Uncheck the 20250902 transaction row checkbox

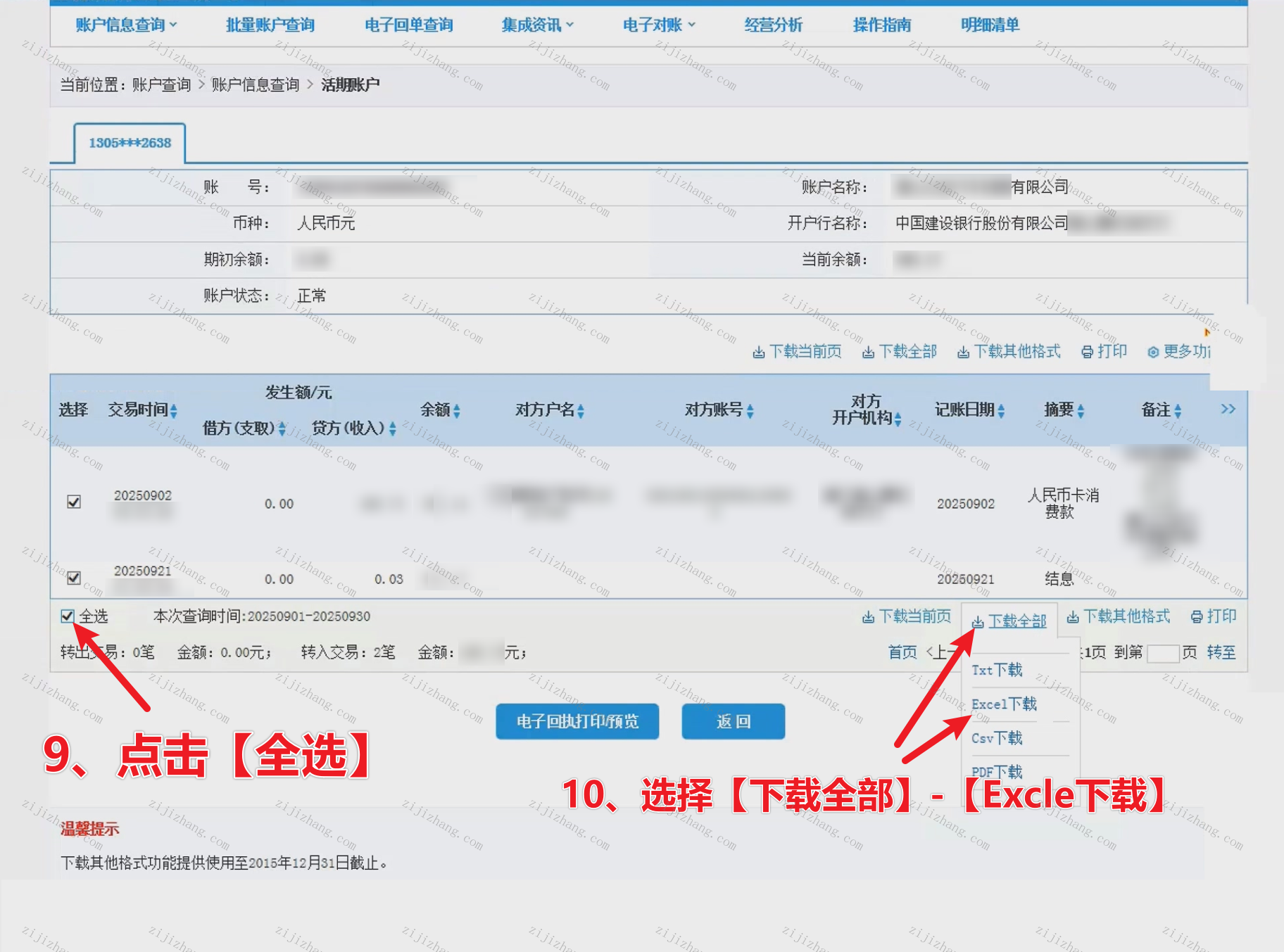coord(74,502)
